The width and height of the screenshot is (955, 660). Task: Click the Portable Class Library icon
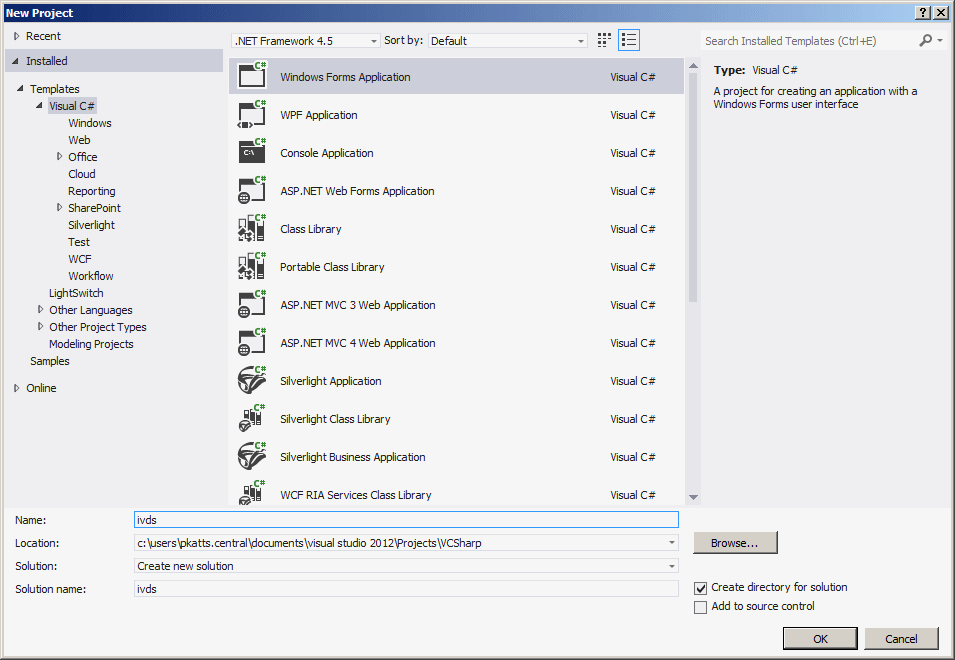tap(252, 266)
